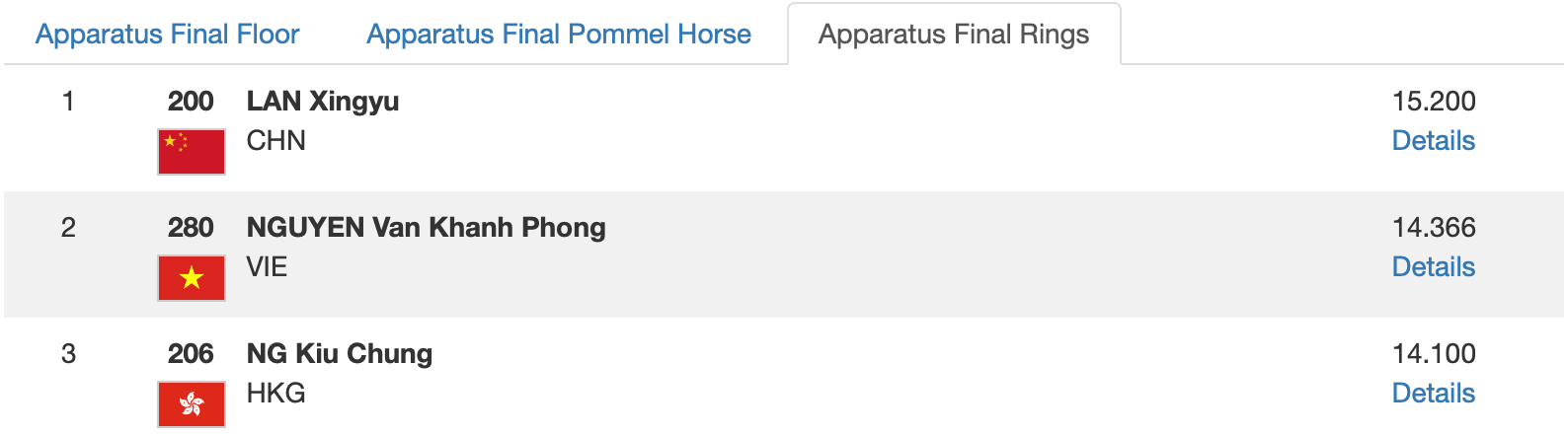The height and width of the screenshot is (436, 1568).
Task: Click athlete name NG Kiu Chung
Action: coord(340,353)
